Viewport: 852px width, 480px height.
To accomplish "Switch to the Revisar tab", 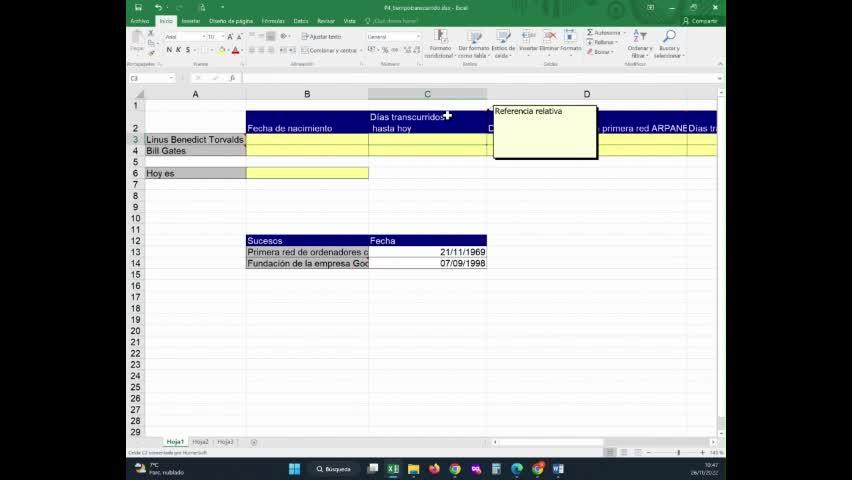I will tap(326, 21).
